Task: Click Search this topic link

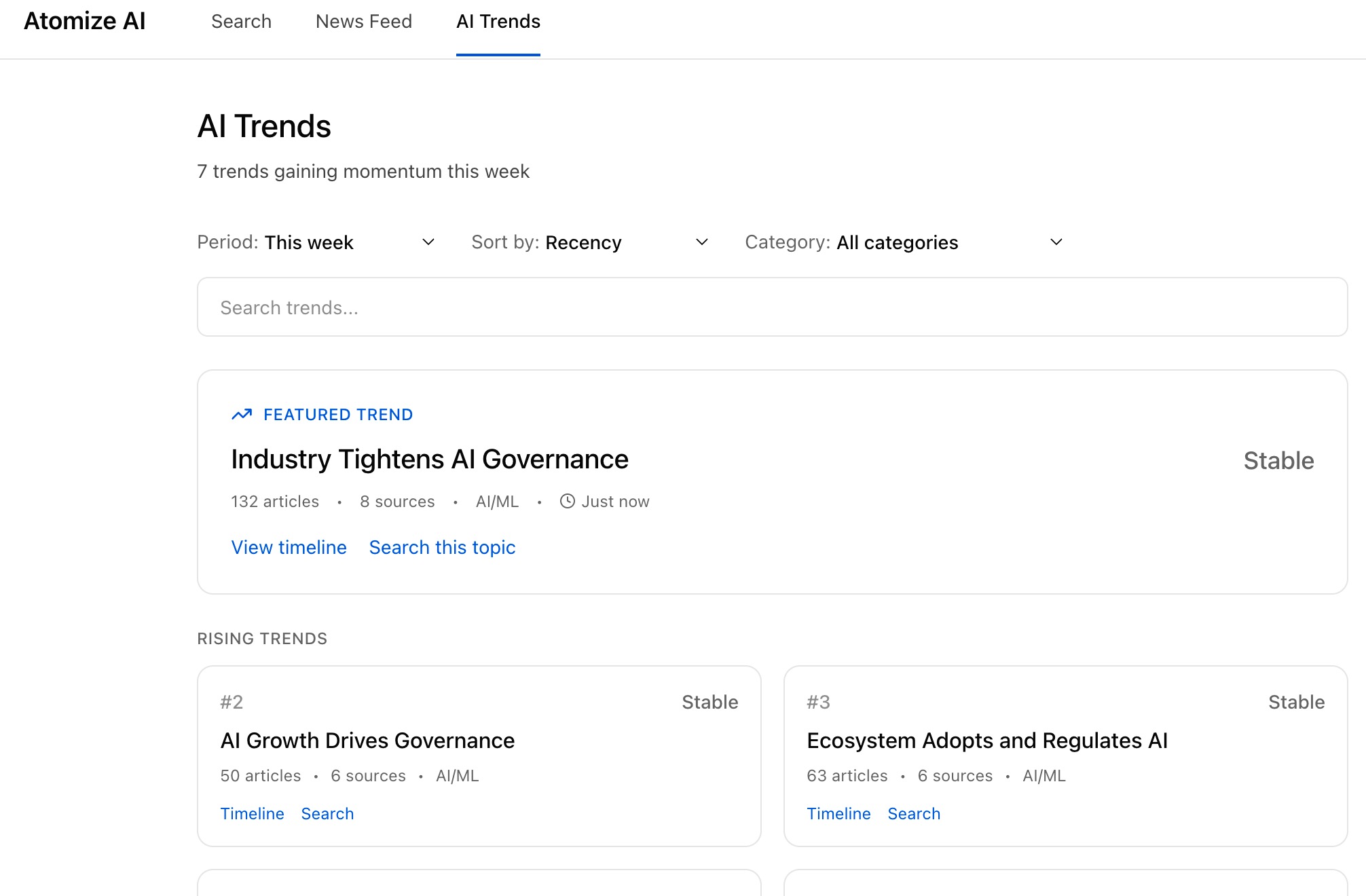Action: tap(442, 547)
